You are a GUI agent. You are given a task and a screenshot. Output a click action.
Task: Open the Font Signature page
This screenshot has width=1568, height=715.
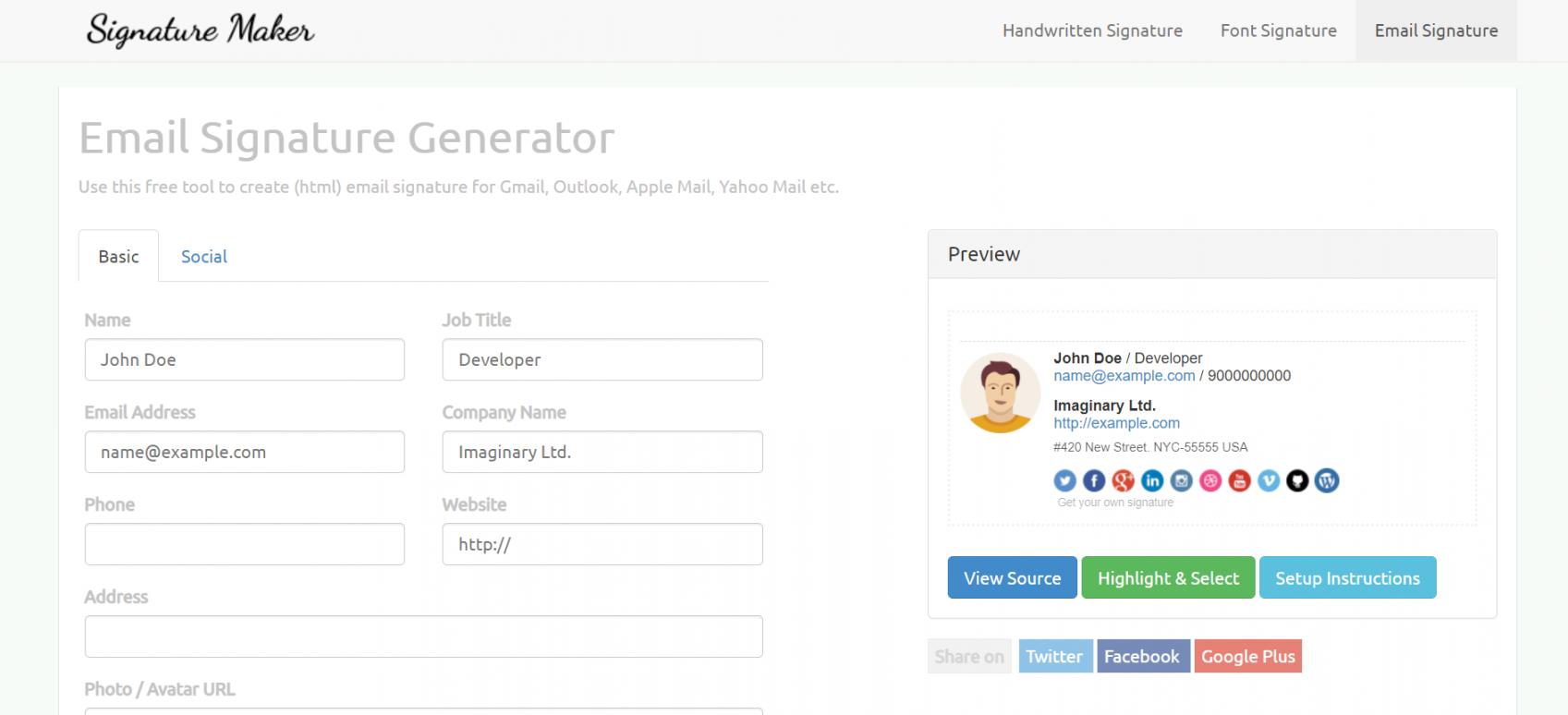1278,30
